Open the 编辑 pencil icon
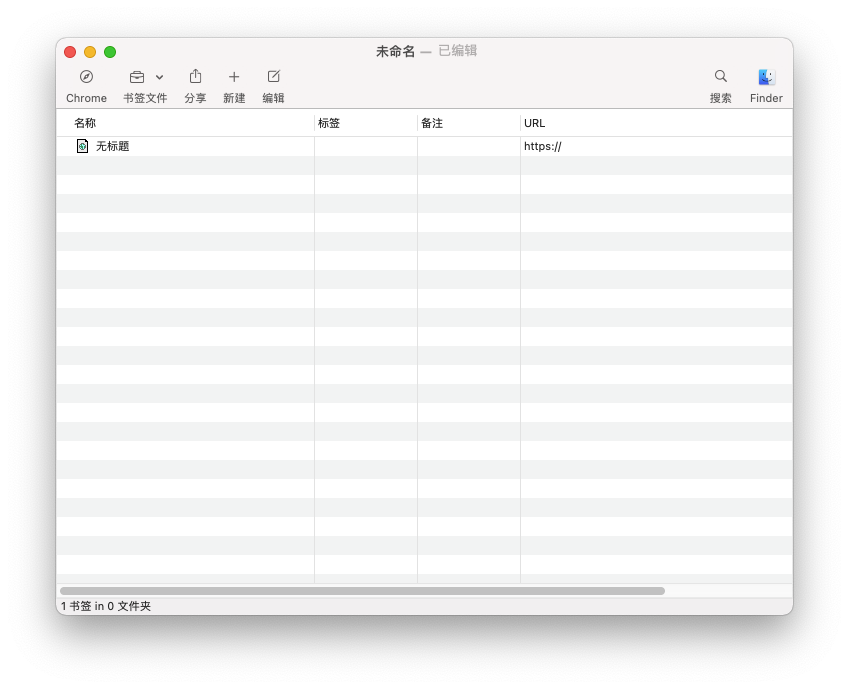849x689 pixels. 273,76
